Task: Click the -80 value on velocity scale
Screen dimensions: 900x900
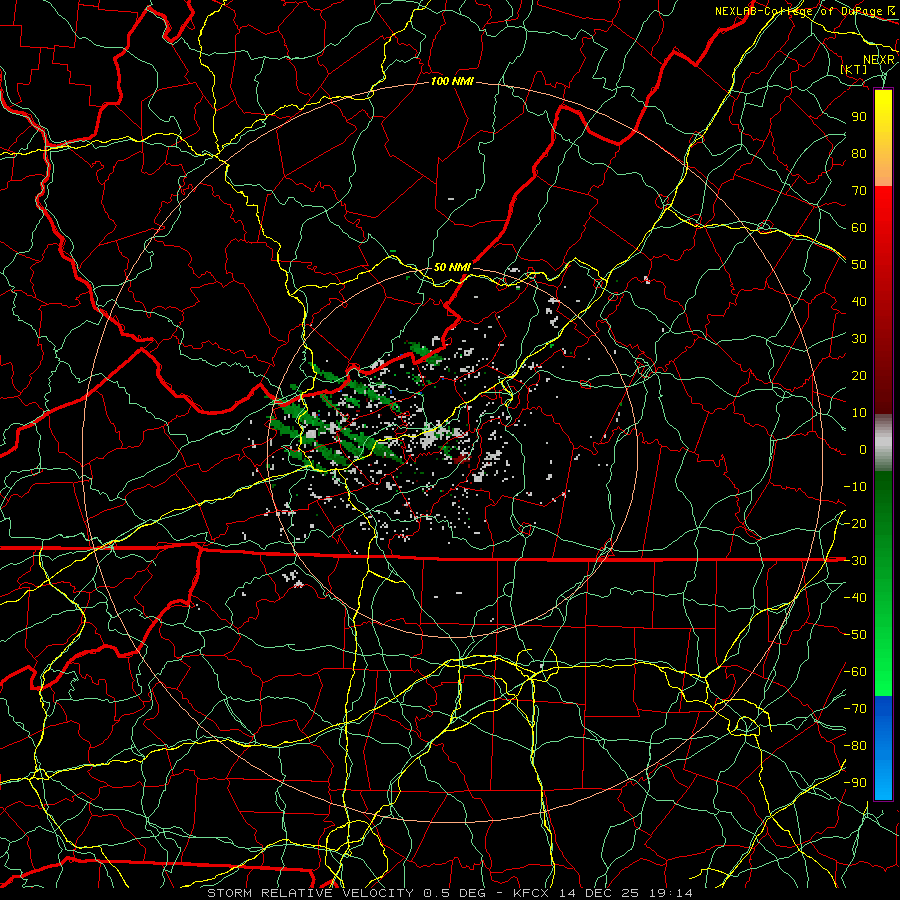Action: tap(855, 746)
